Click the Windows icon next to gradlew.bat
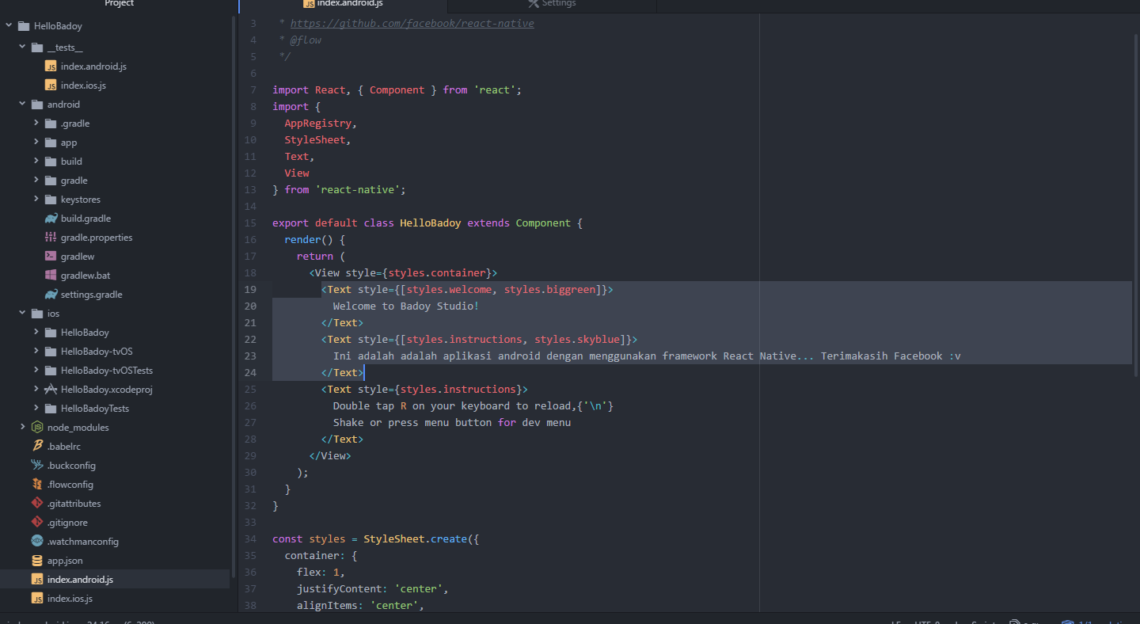The width and height of the screenshot is (1140, 624). point(51,275)
